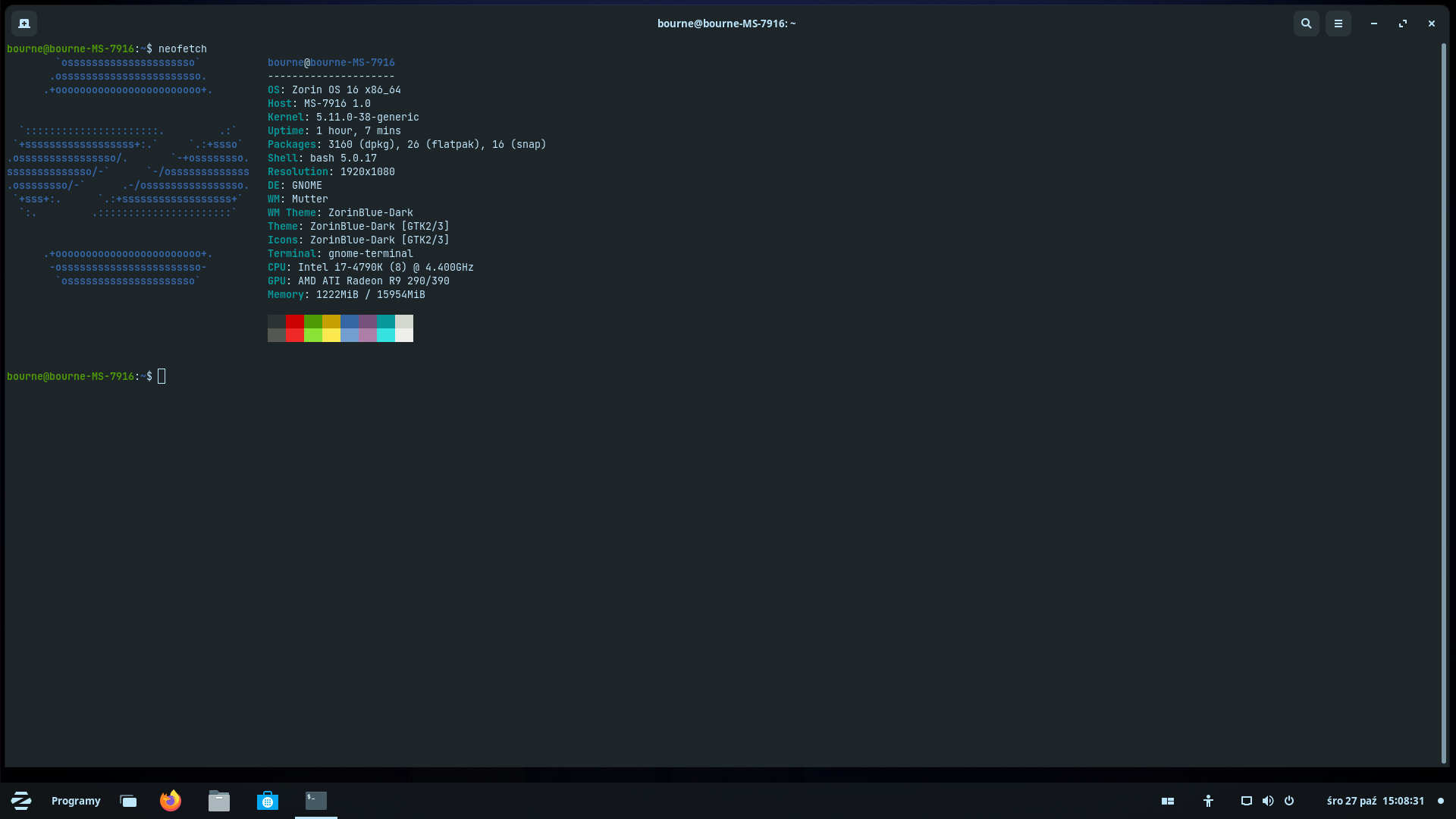Close the terminal window

(1431, 24)
